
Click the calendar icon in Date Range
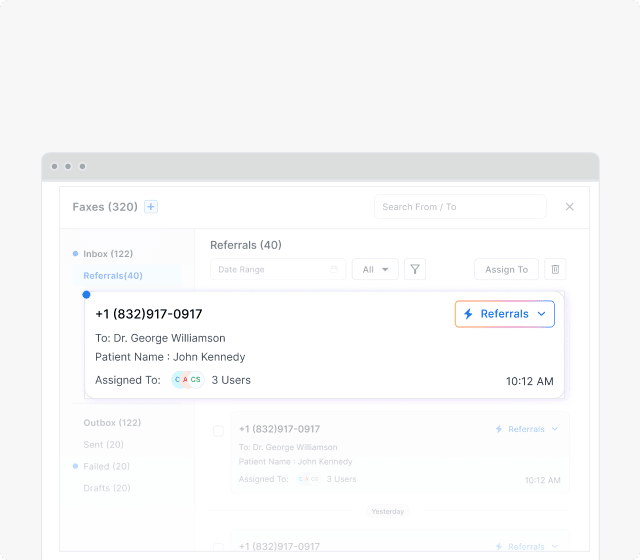tap(334, 269)
